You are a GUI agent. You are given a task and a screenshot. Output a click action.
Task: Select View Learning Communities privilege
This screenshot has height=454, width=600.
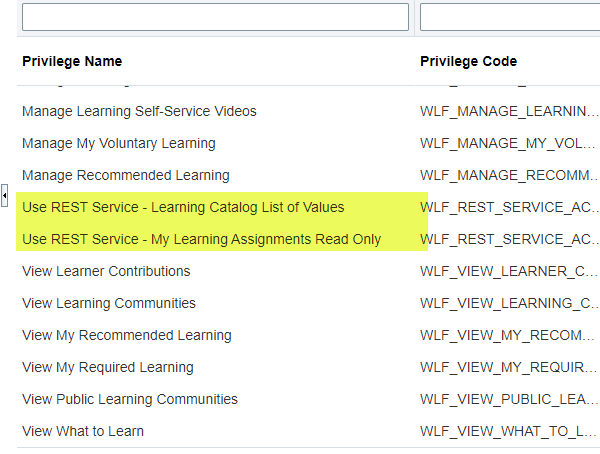[109, 303]
